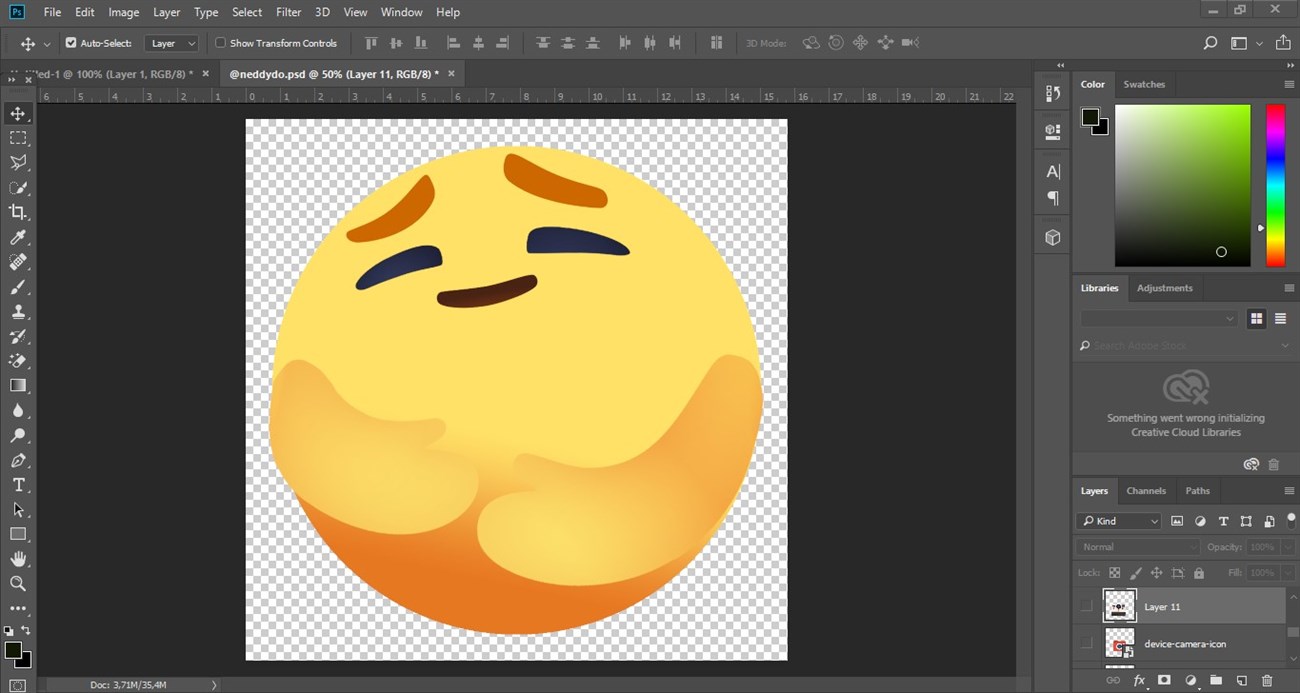Viewport: 1300px width, 693px height.
Task: Open the Color panel options menu
Action: [x=1288, y=85]
